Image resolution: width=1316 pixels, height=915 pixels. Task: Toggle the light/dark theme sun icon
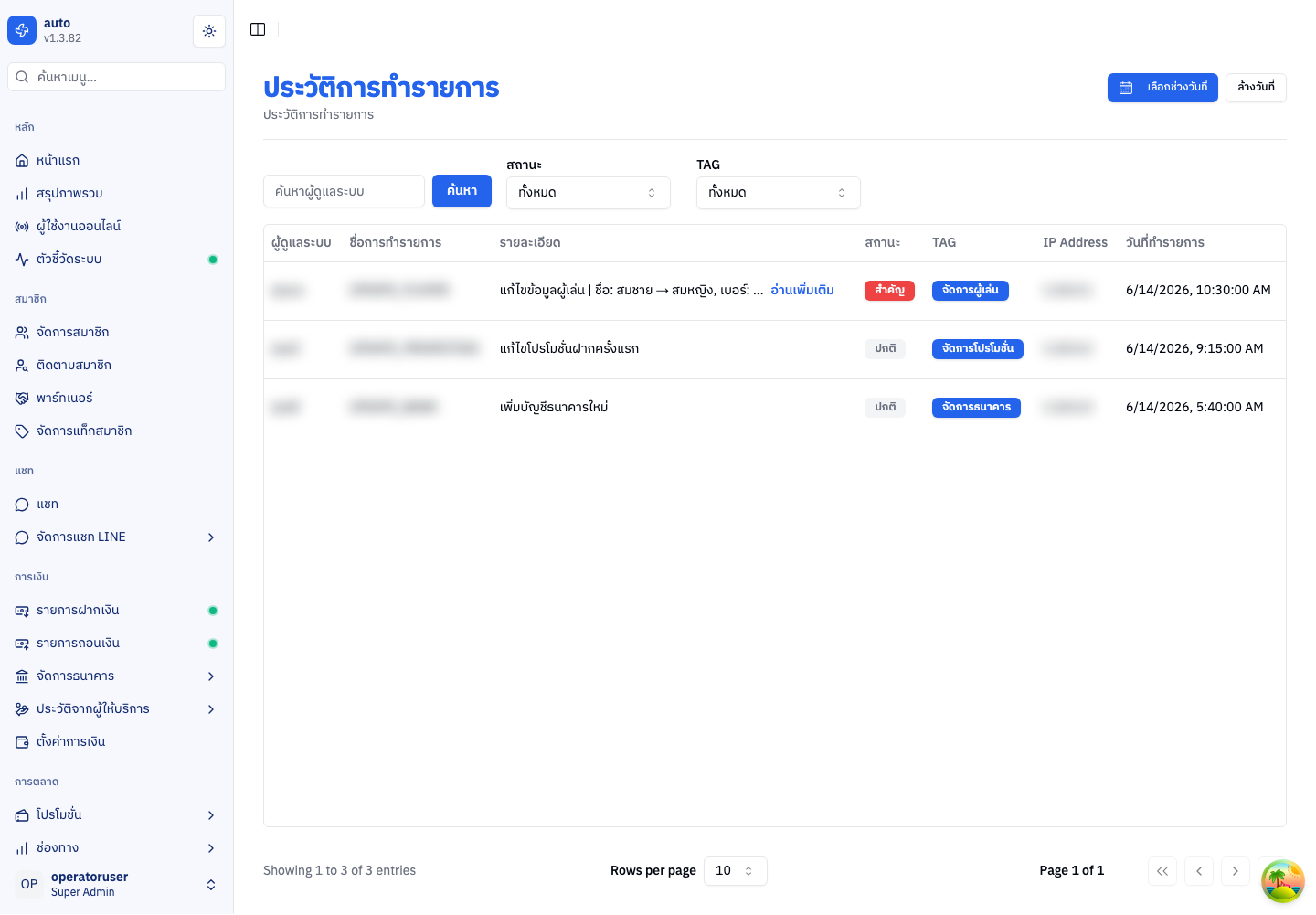point(209,31)
